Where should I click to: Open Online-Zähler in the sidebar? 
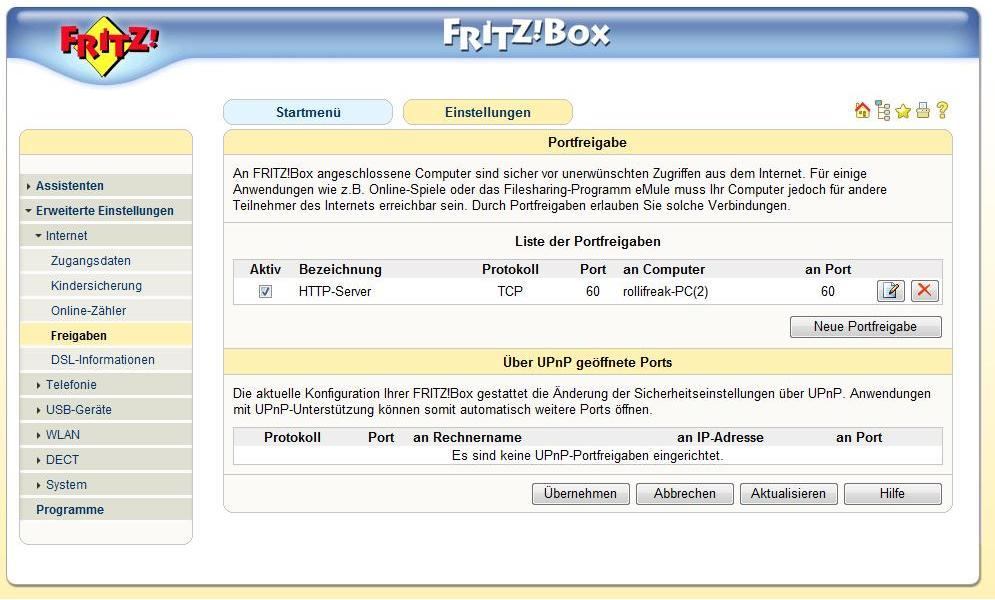pos(88,311)
